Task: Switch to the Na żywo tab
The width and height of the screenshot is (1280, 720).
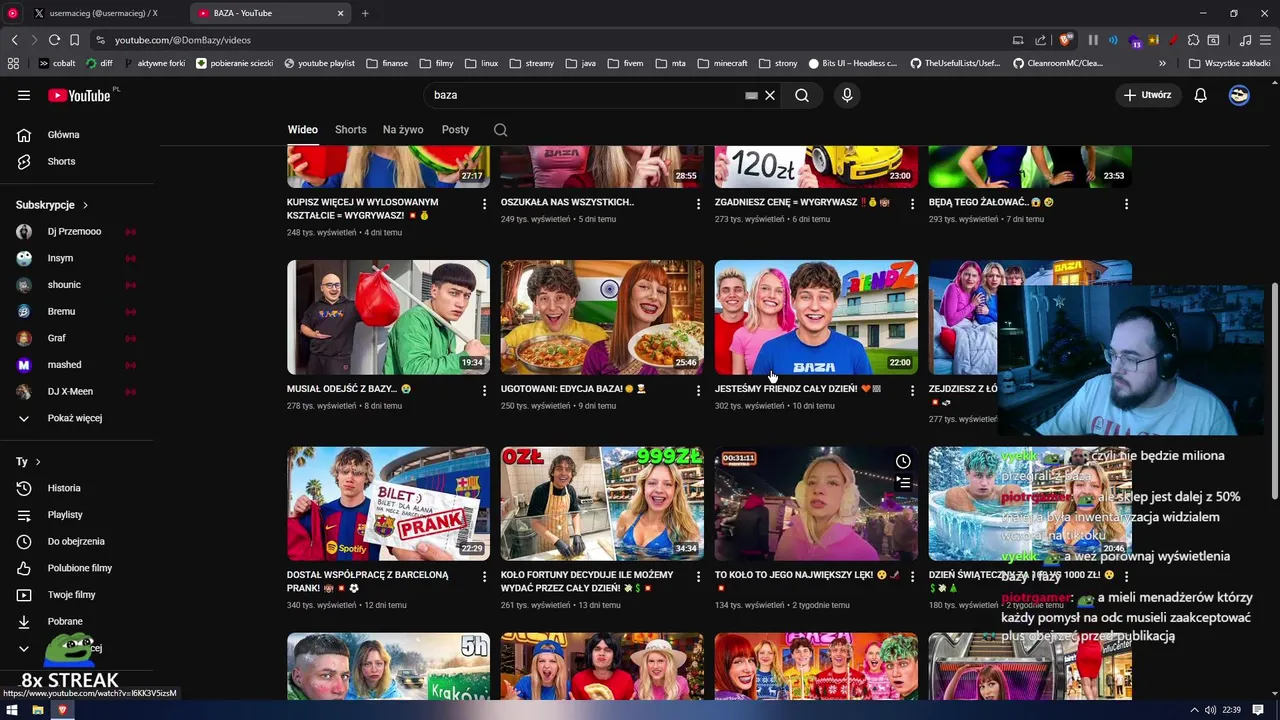Action: 403,130
